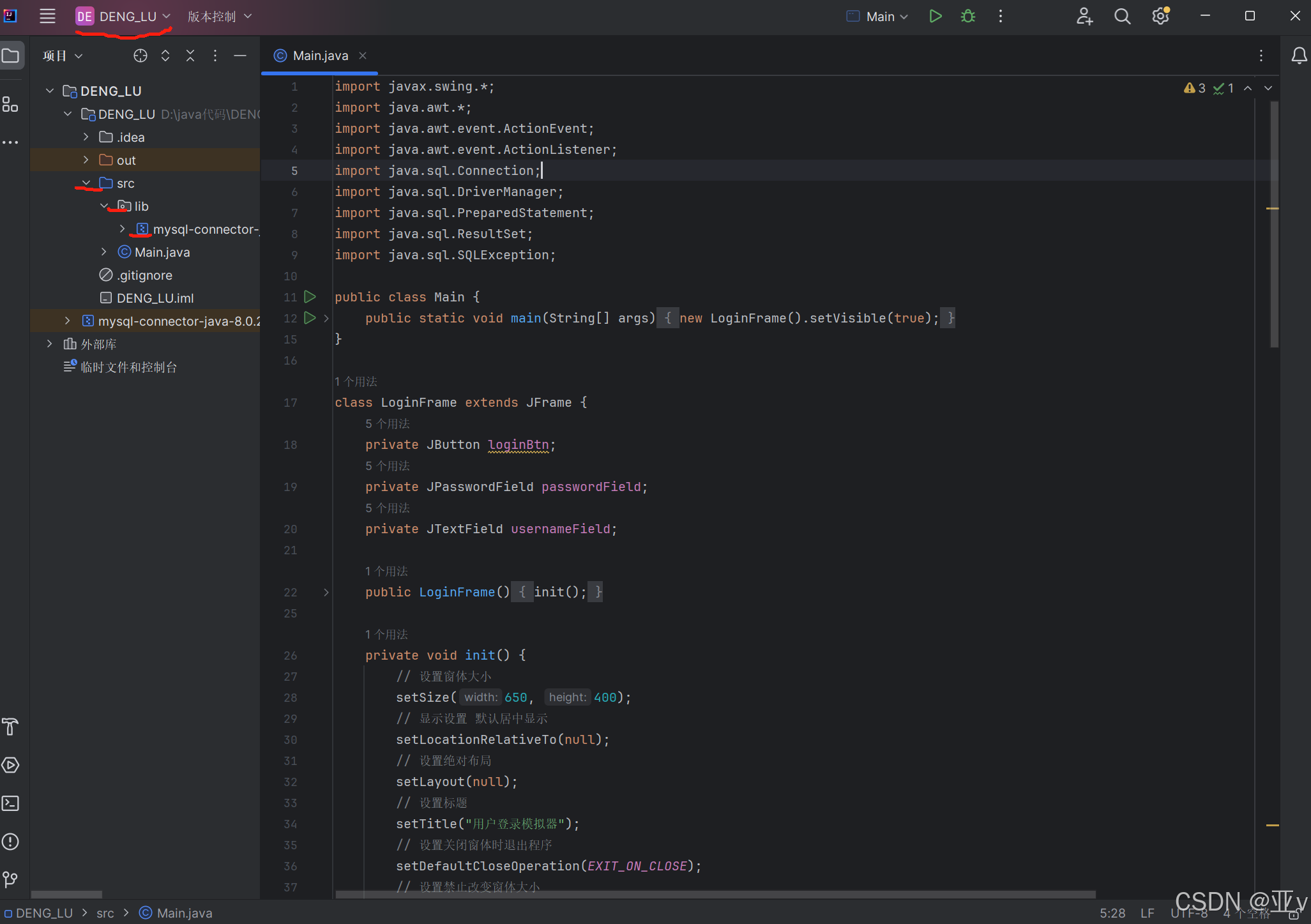Expand the out folder

point(86,160)
